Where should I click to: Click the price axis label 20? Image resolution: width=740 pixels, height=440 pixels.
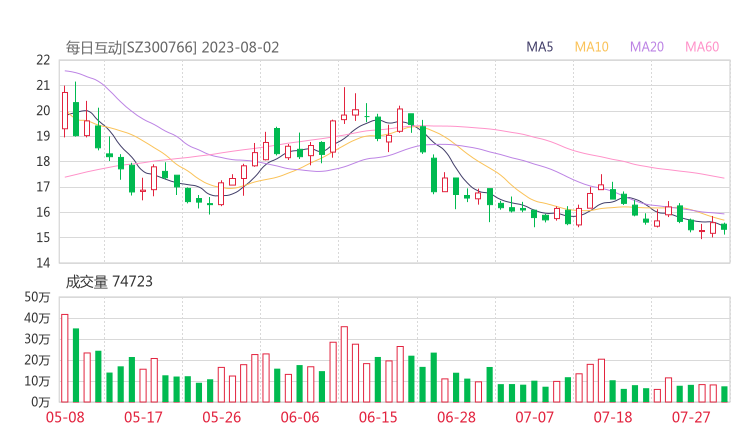(x=43, y=111)
